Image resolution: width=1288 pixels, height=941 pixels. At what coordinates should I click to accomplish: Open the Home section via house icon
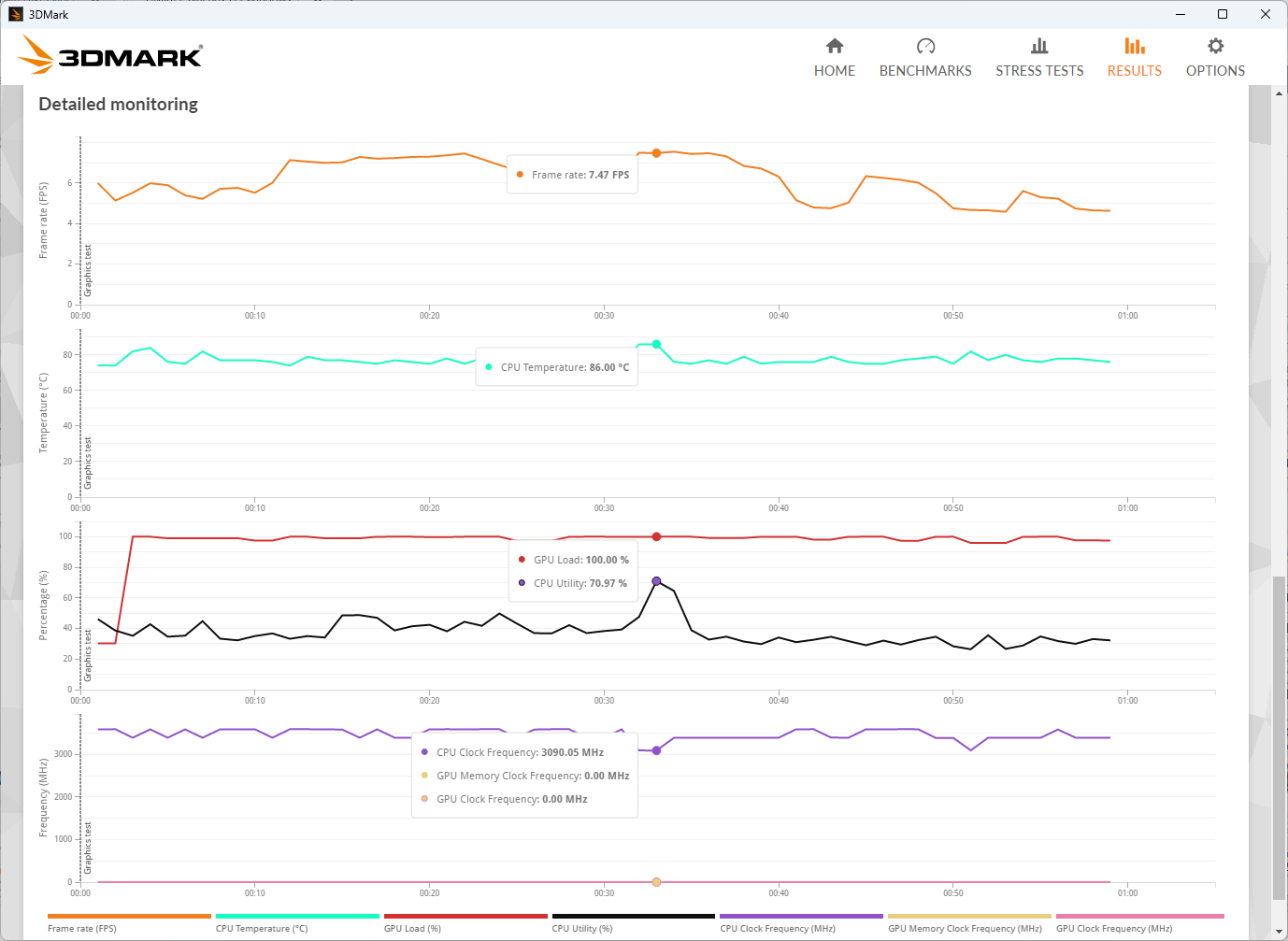pyautogui.click(x=835, y=46)
